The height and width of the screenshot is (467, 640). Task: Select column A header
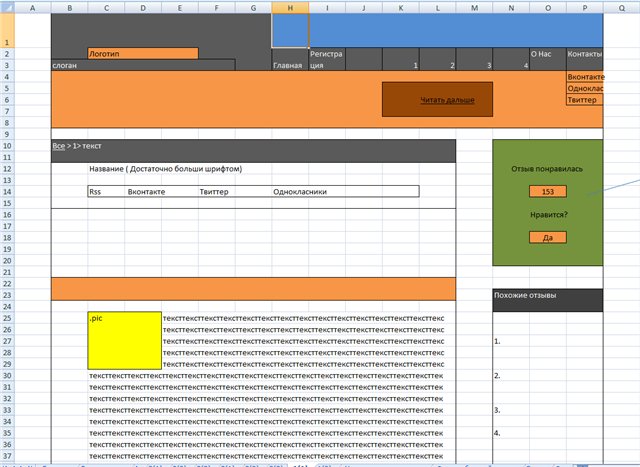click(33, 8)
